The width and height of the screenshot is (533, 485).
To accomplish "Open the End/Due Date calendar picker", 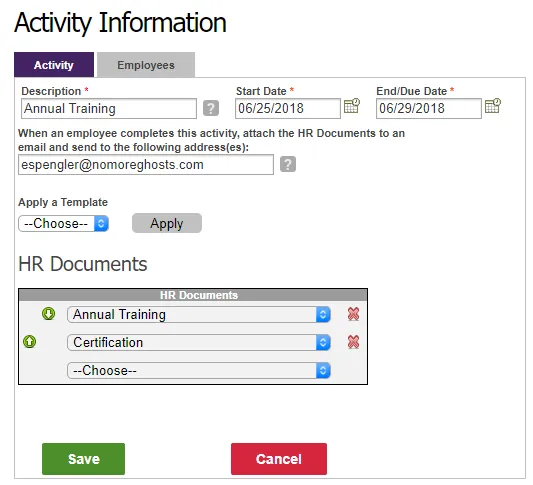I will 493,106.
